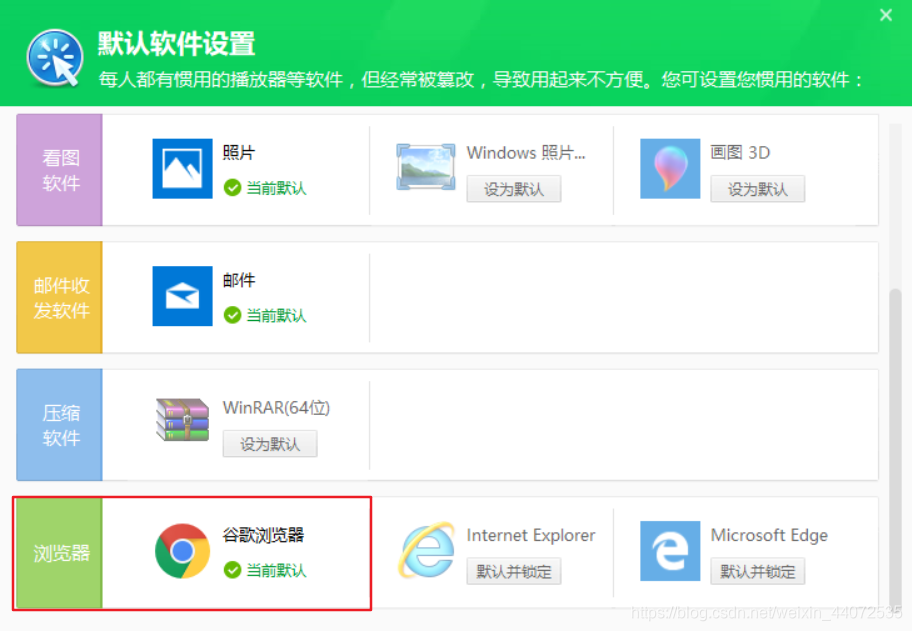Viewport: 912px width, 631px height.
Task: Click 默认并锁定 for Internet Explorer
Action: click(x=514, y=571)
